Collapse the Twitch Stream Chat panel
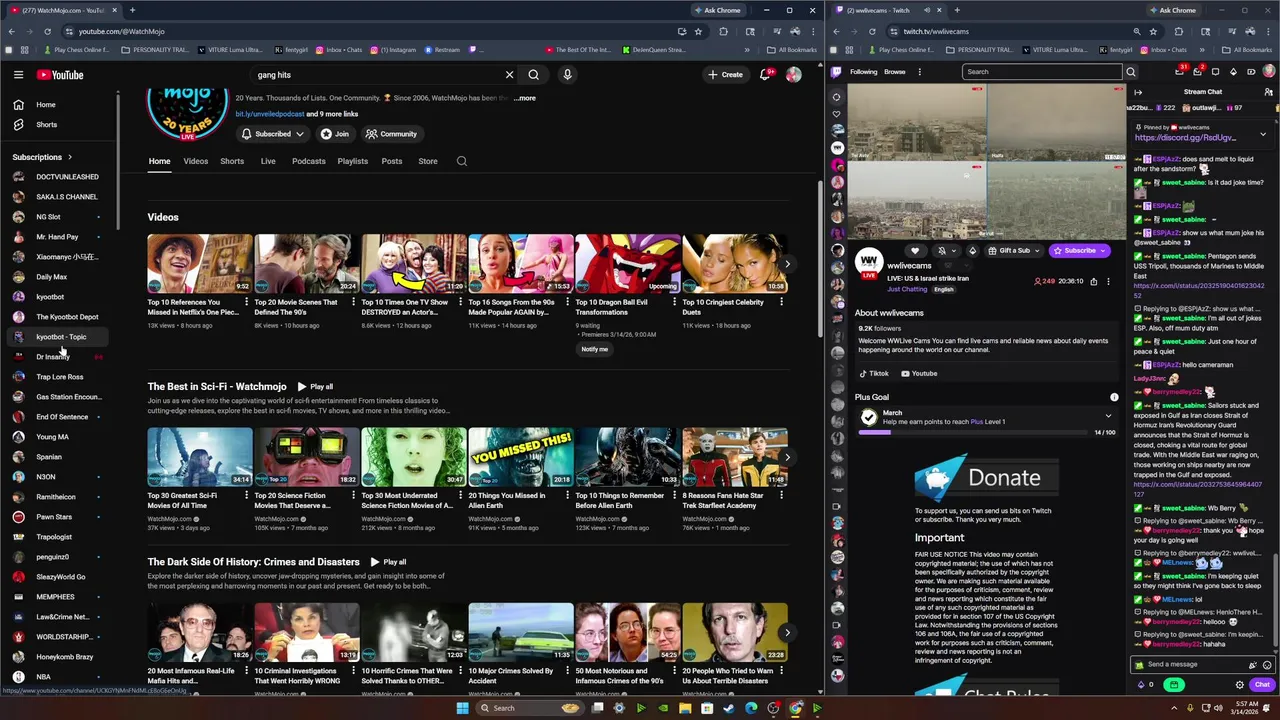 1138,92
